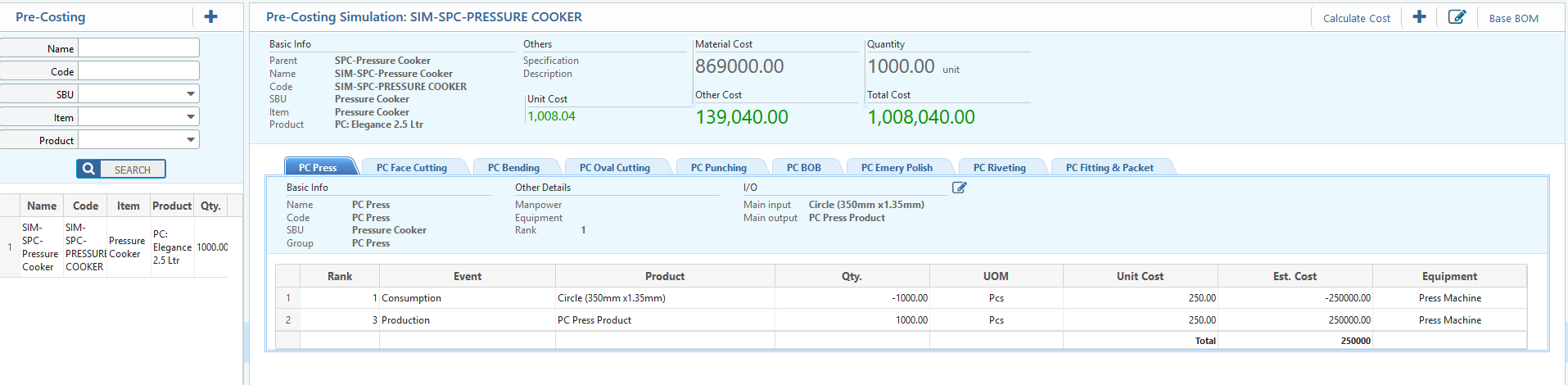Click UOM column header

996,276
